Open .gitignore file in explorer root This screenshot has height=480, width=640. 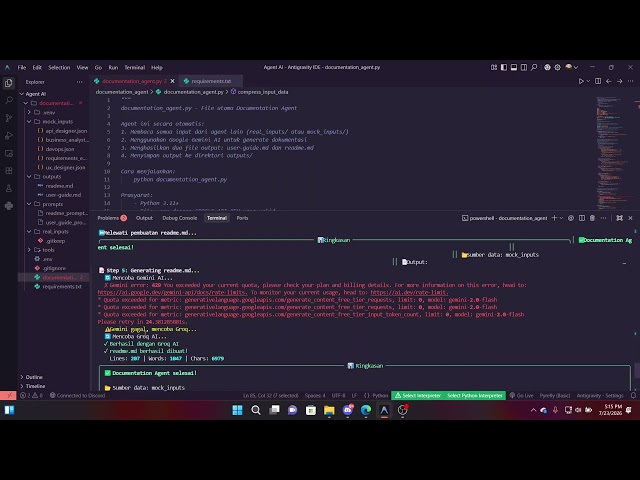click(x=51, y=268)
